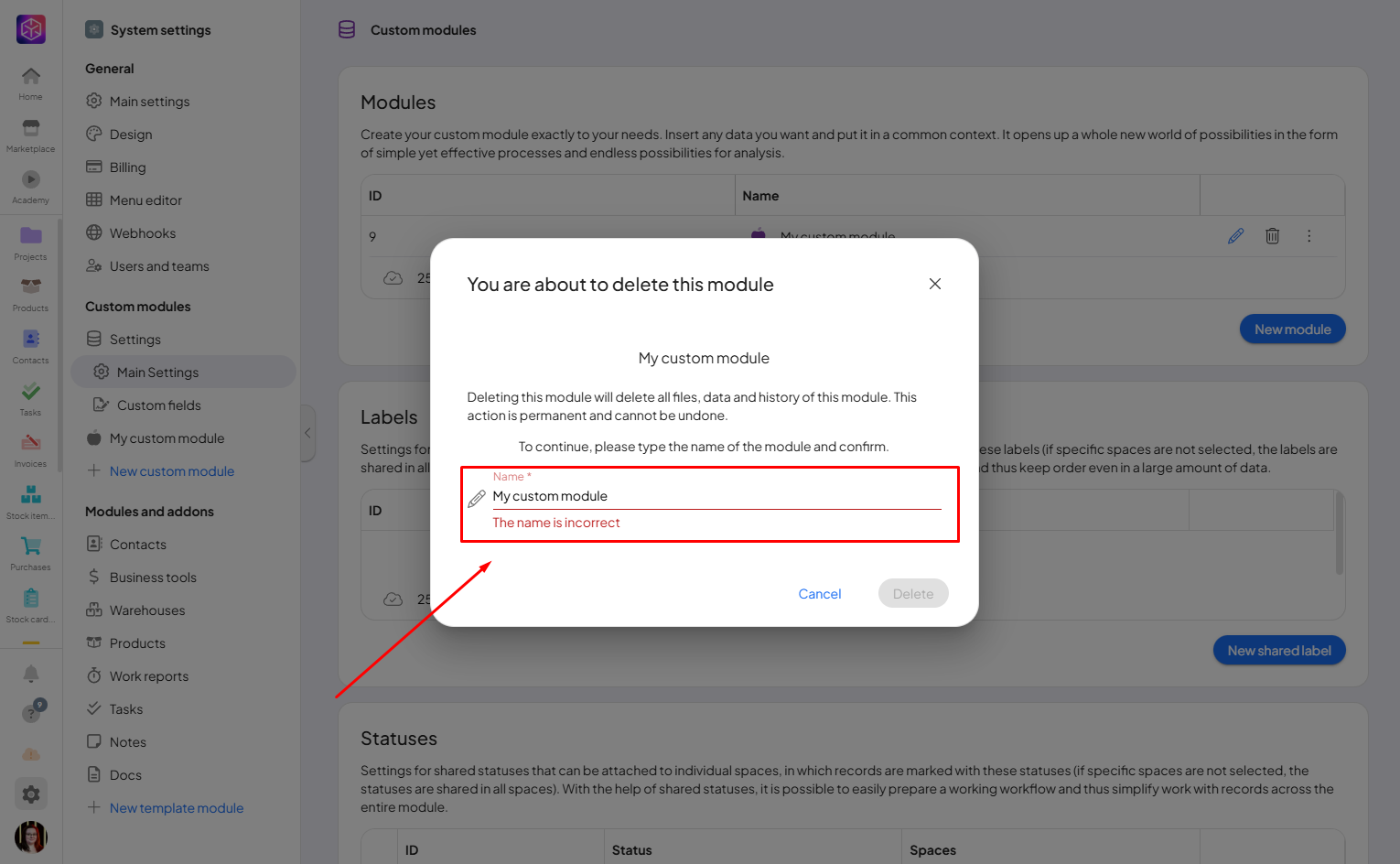
Task: Select Users and teams menu item
Action: point(159,266)
